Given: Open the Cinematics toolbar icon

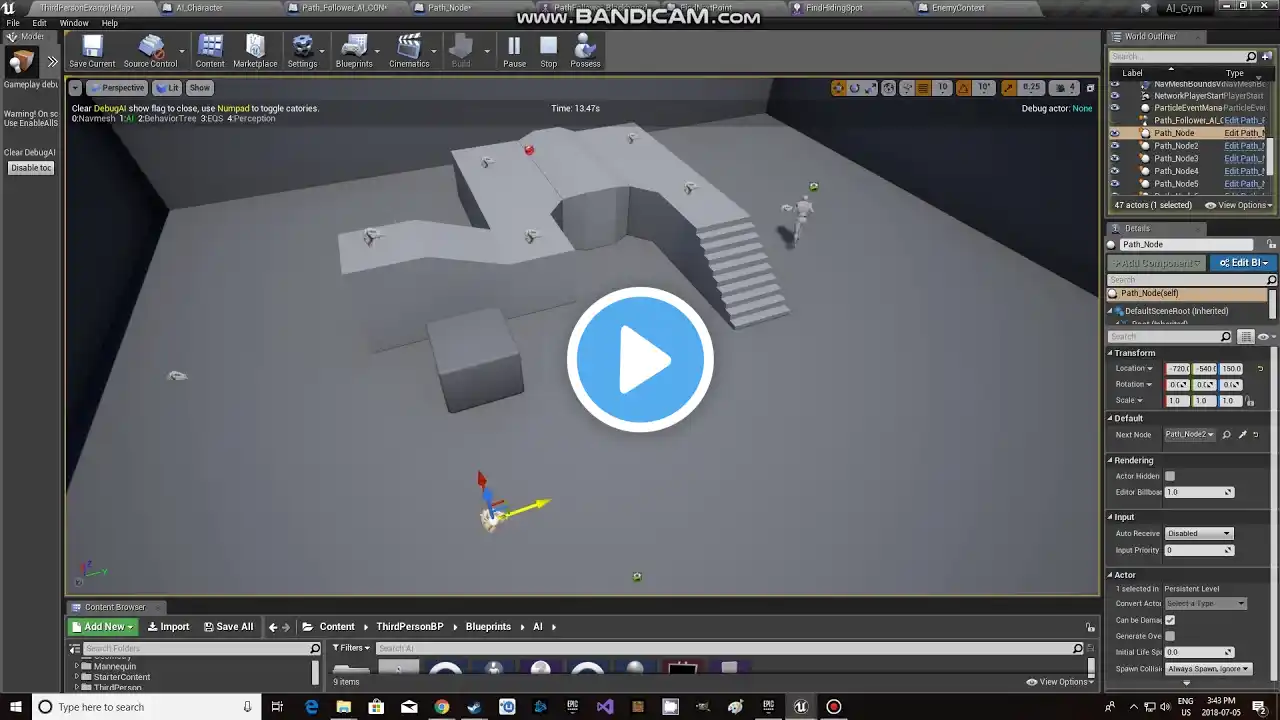Looking at the screenshot, I should tap(409, 52).
